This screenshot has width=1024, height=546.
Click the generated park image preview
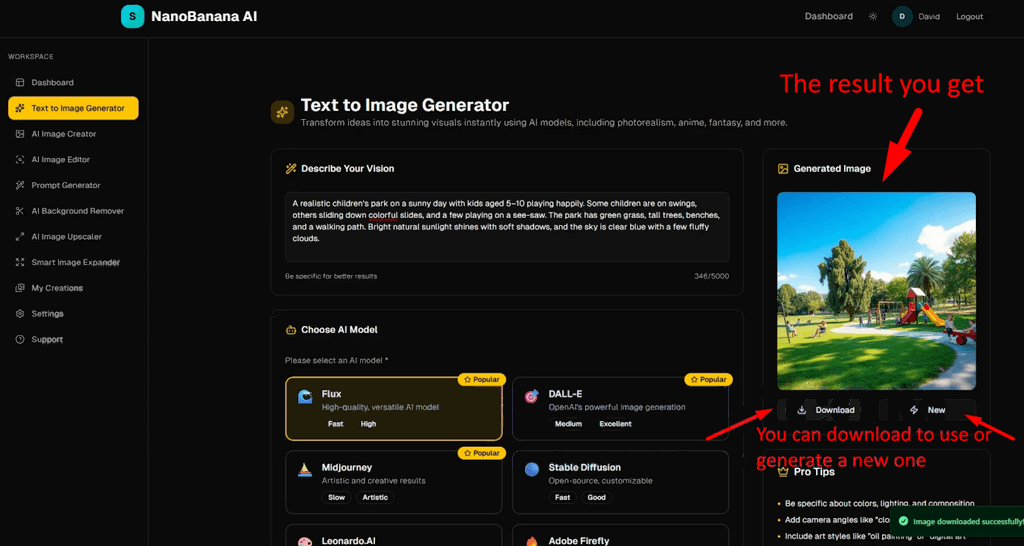pyautogui.click(x=876, y=291)
